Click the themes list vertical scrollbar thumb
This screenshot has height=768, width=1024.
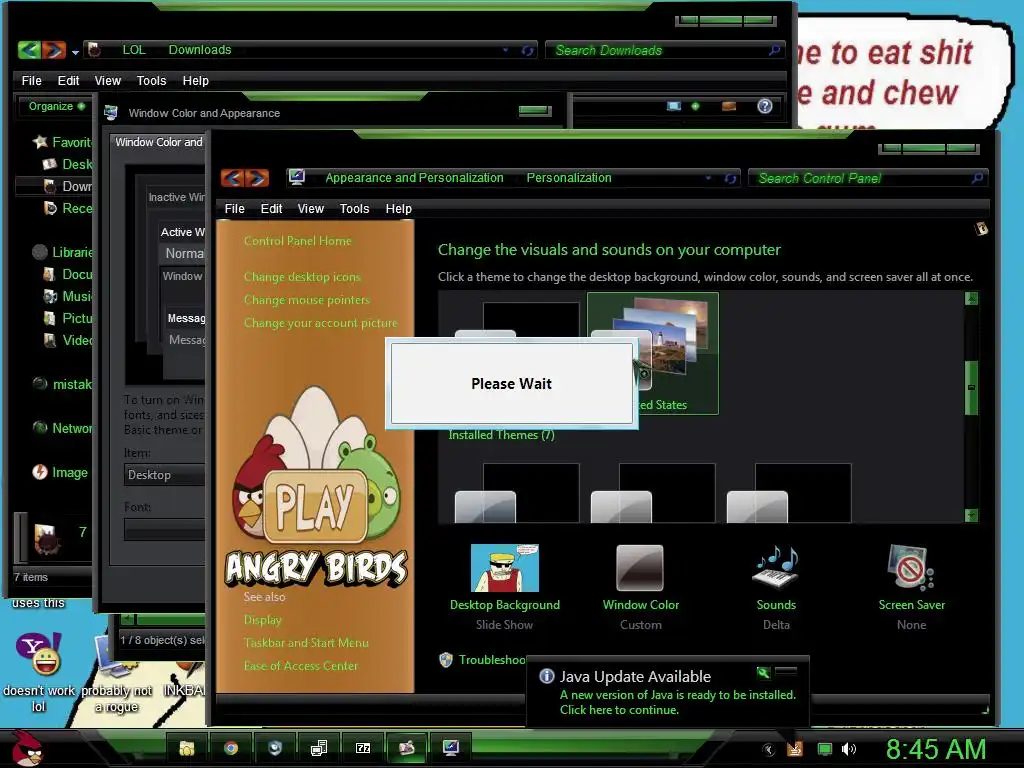[971, 387]
